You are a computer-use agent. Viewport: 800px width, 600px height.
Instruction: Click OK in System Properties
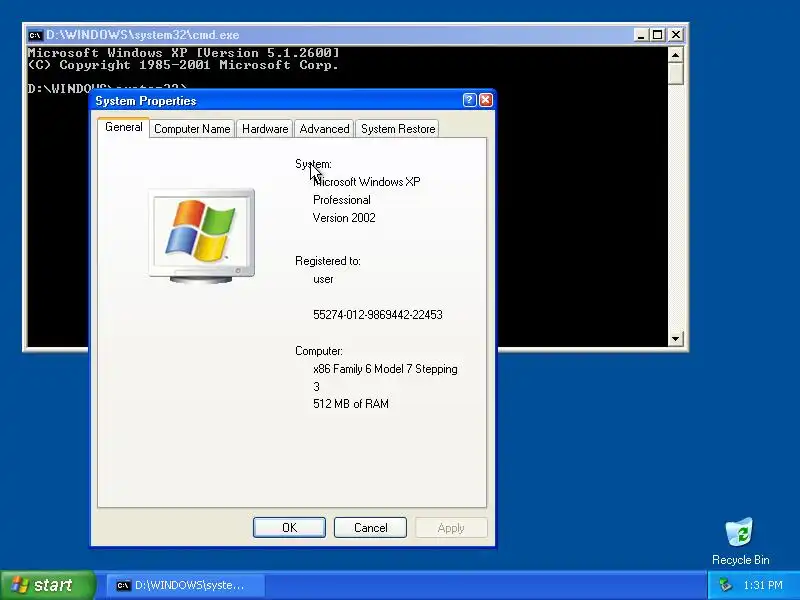point(289,528)
